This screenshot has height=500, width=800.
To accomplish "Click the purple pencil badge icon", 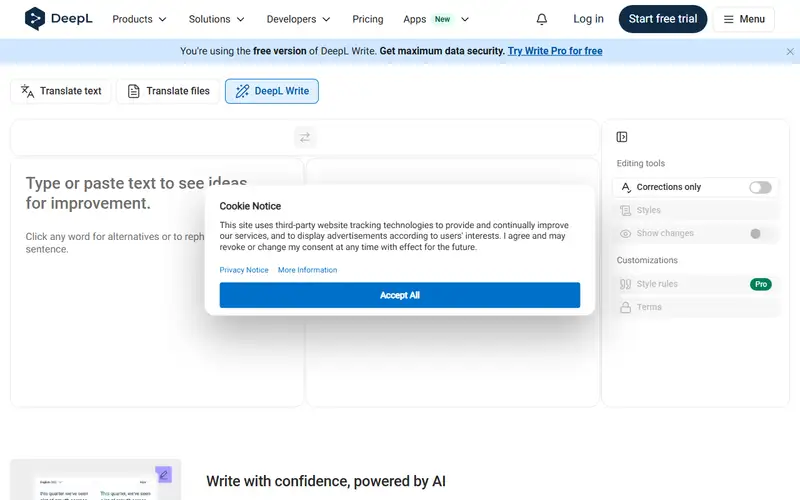I will (x=163, y=474).
